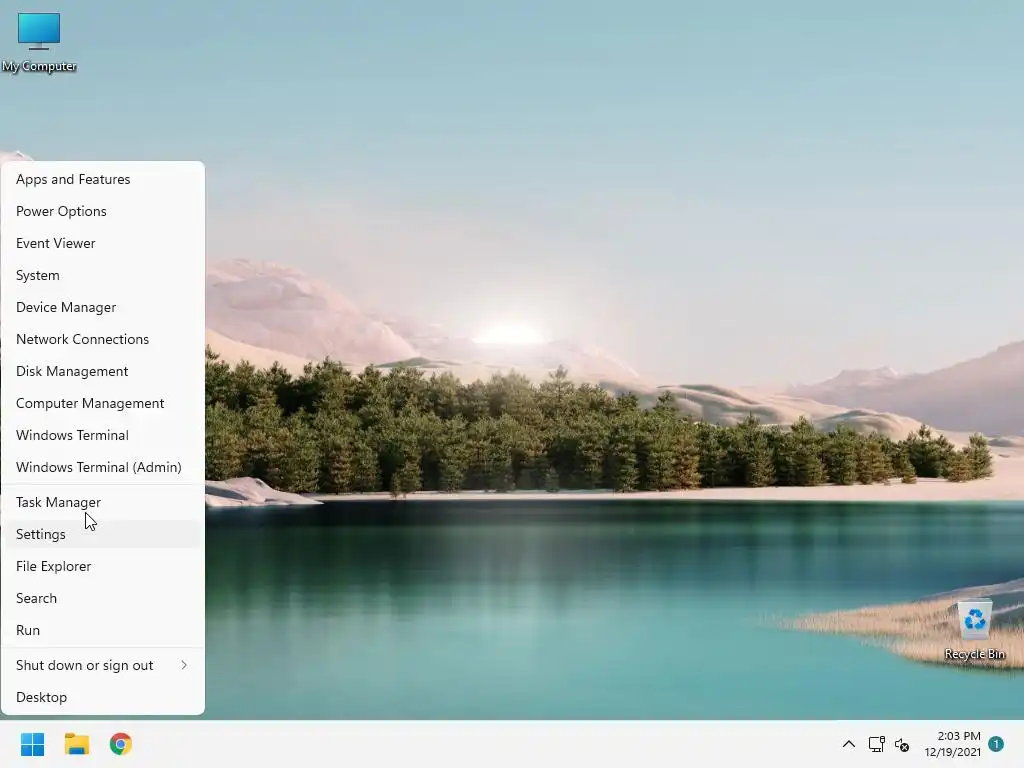Select the Recycle Bin desktop icon

point(974,631)
